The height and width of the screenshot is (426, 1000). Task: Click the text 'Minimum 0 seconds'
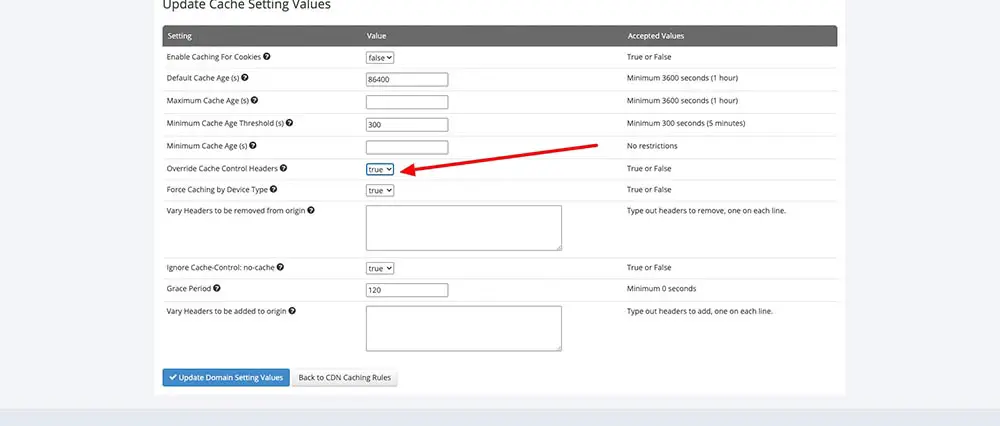coord(661,289)
